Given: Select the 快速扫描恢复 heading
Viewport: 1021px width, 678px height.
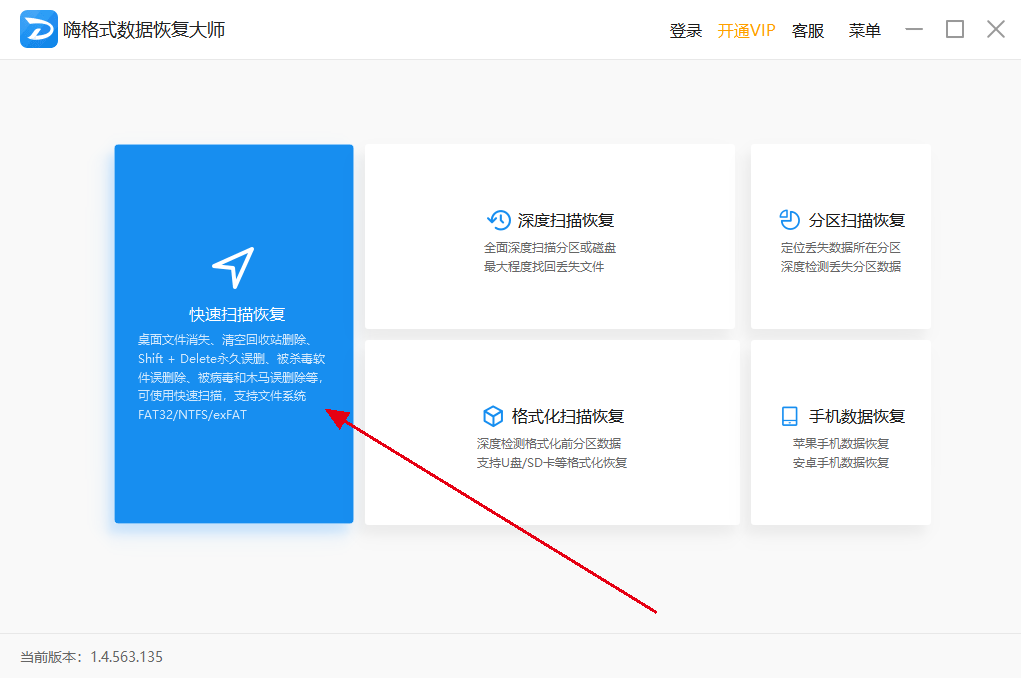Looking at the screenshot, I should 237,315.
